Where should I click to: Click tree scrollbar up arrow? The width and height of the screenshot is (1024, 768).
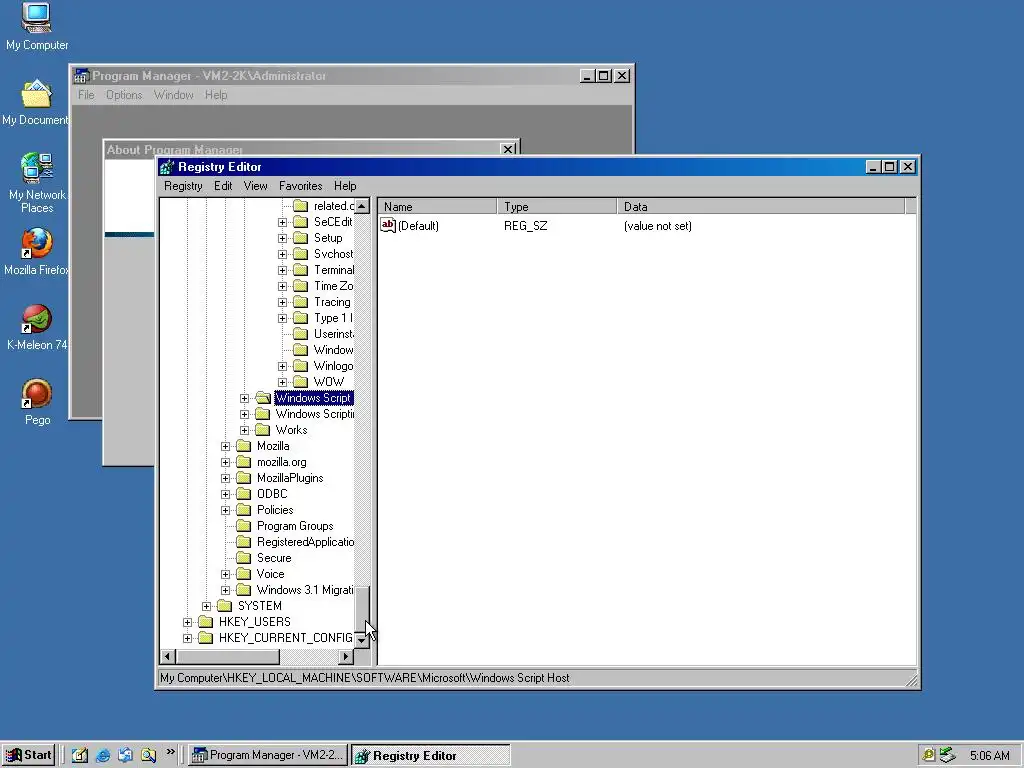tap(362, 206)
